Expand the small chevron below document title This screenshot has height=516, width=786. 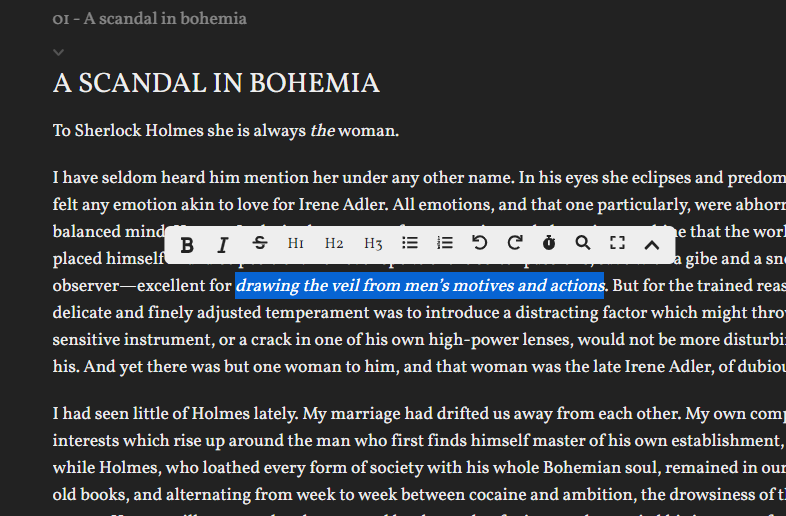pos(59,52)
